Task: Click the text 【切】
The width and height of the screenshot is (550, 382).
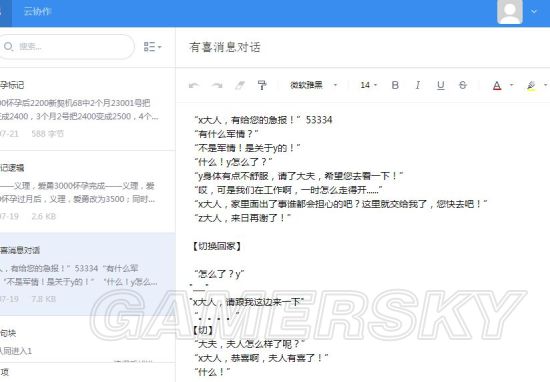Action: point(203,330)
